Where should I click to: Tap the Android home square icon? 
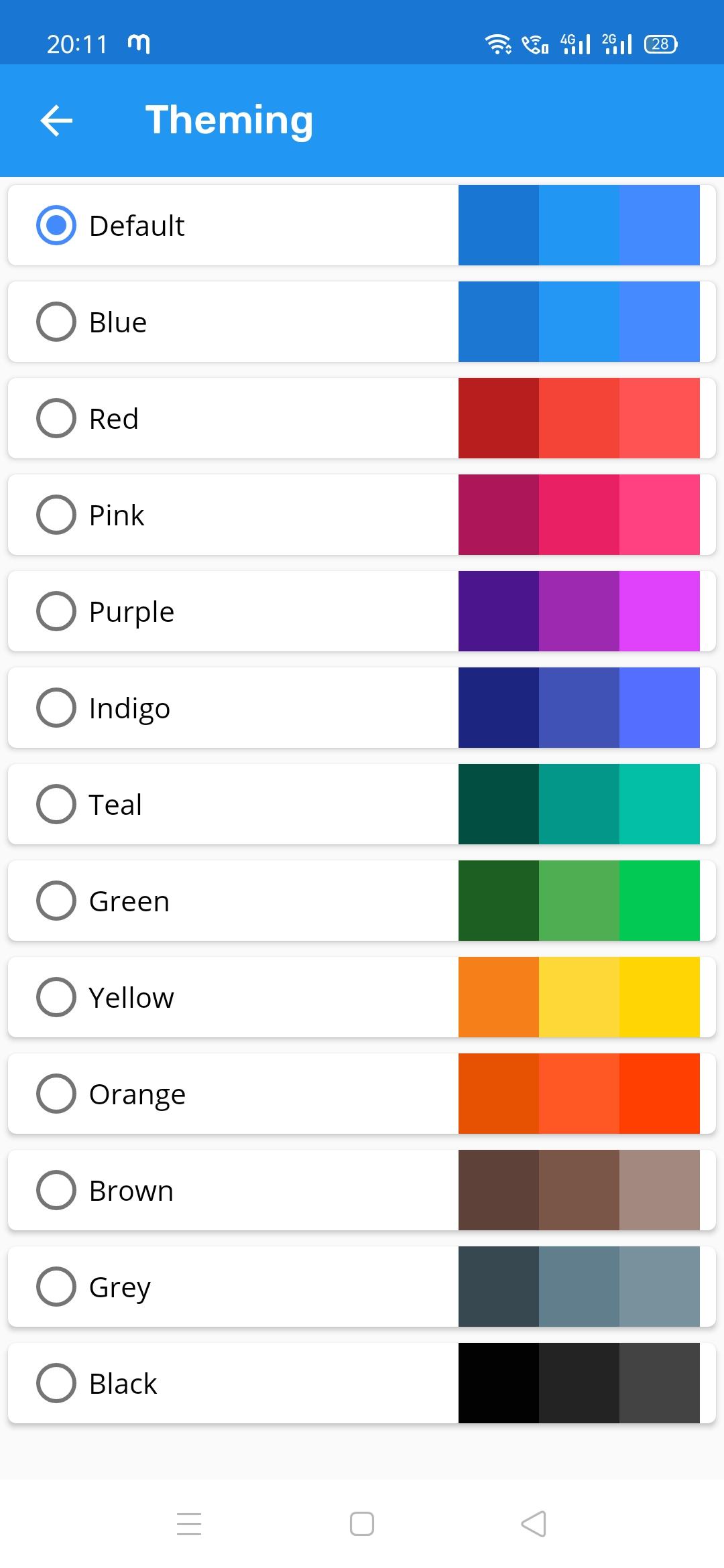[x=362, y=1523]
